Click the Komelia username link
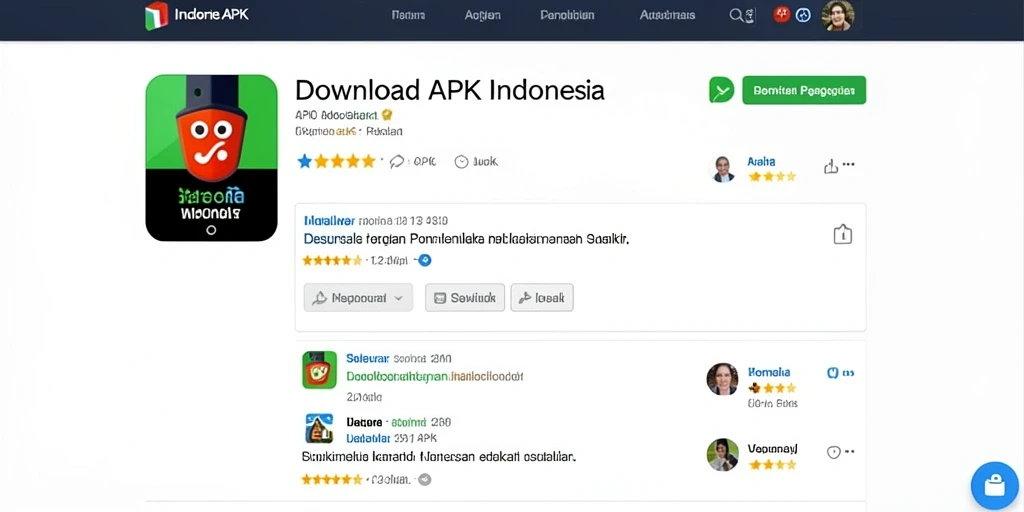The height and width of the screenshot is (512, 1024). coord(769,372)
